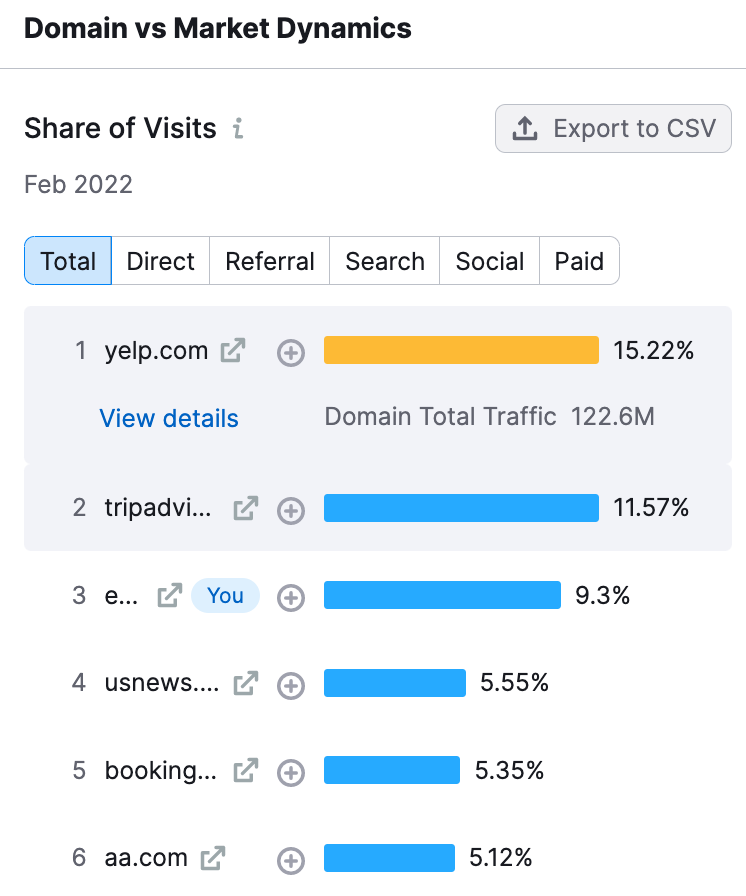Select the Total tab

coord(68,261)
